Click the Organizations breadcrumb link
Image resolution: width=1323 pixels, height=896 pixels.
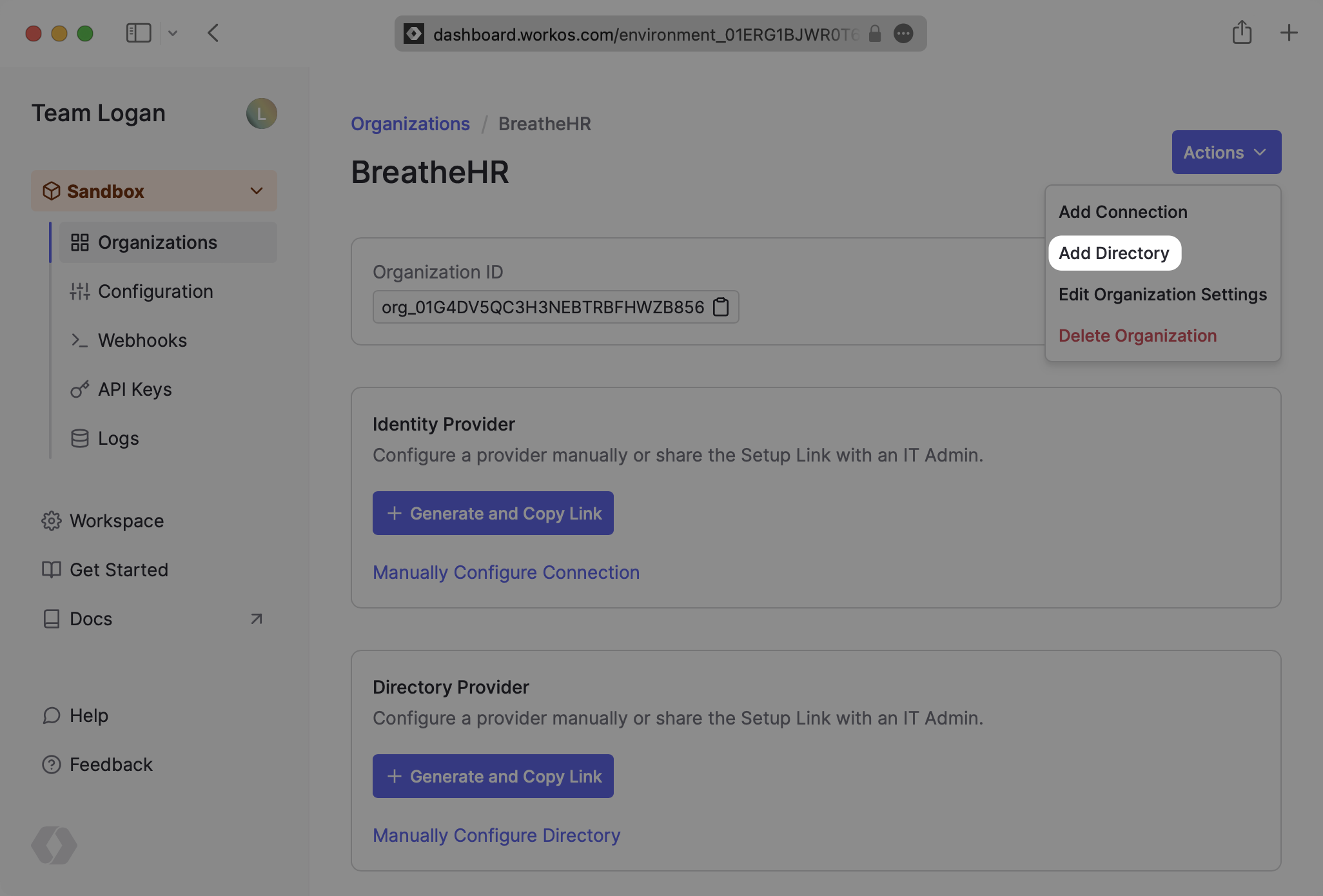pos(410,124)
